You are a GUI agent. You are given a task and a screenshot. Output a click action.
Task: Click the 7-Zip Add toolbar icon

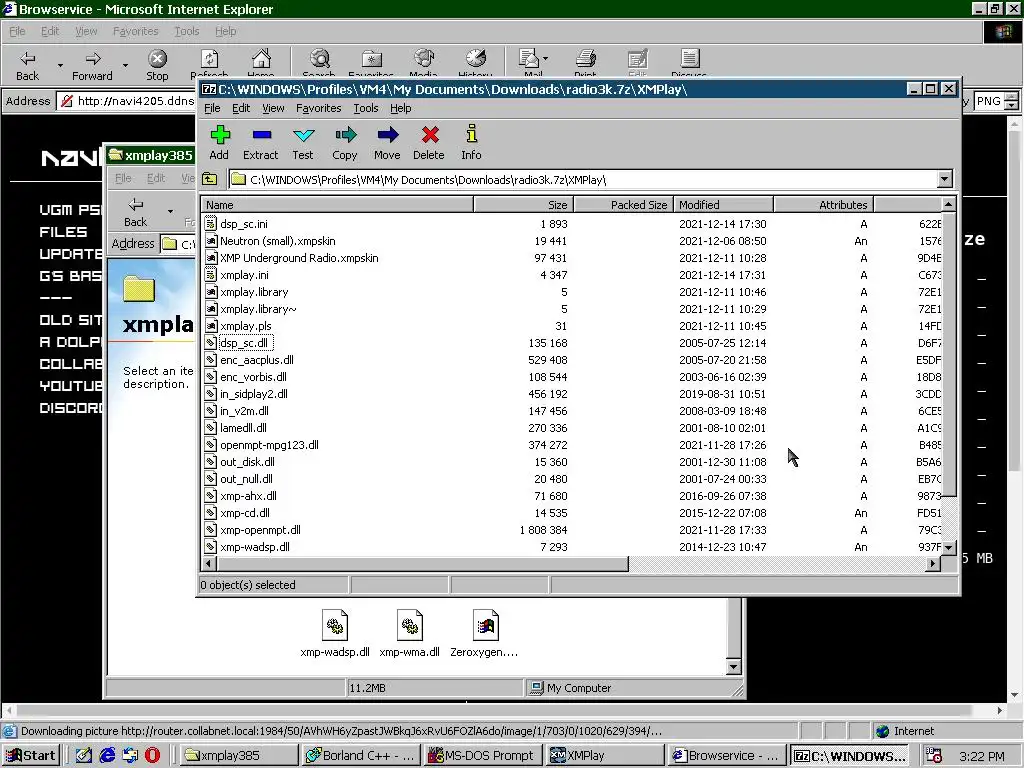pos(220,135)
